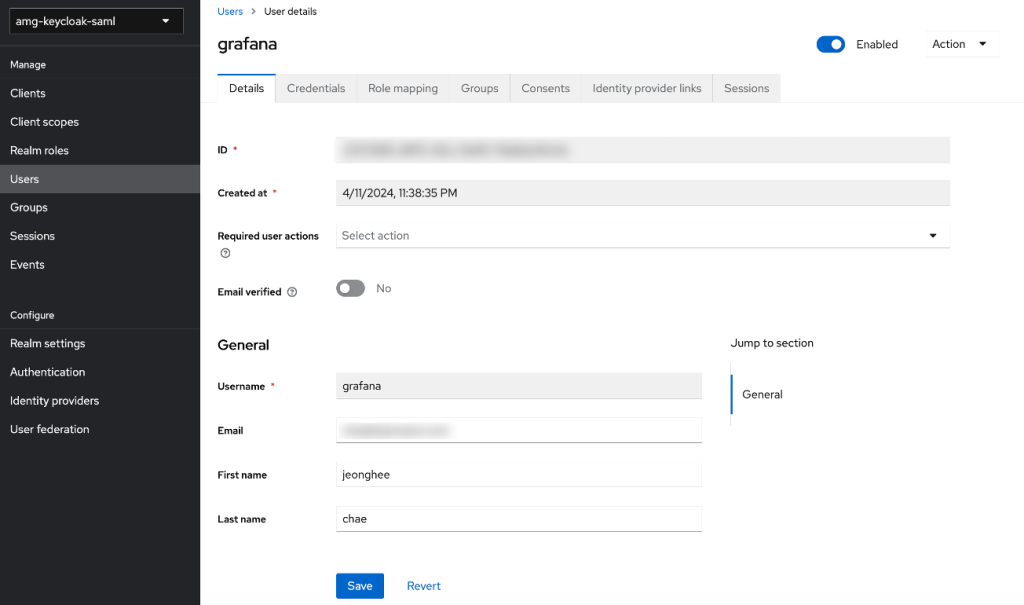Click the Users breadcrumb link
Viewport: 1024px width, 605px height.
coord(230,12)
